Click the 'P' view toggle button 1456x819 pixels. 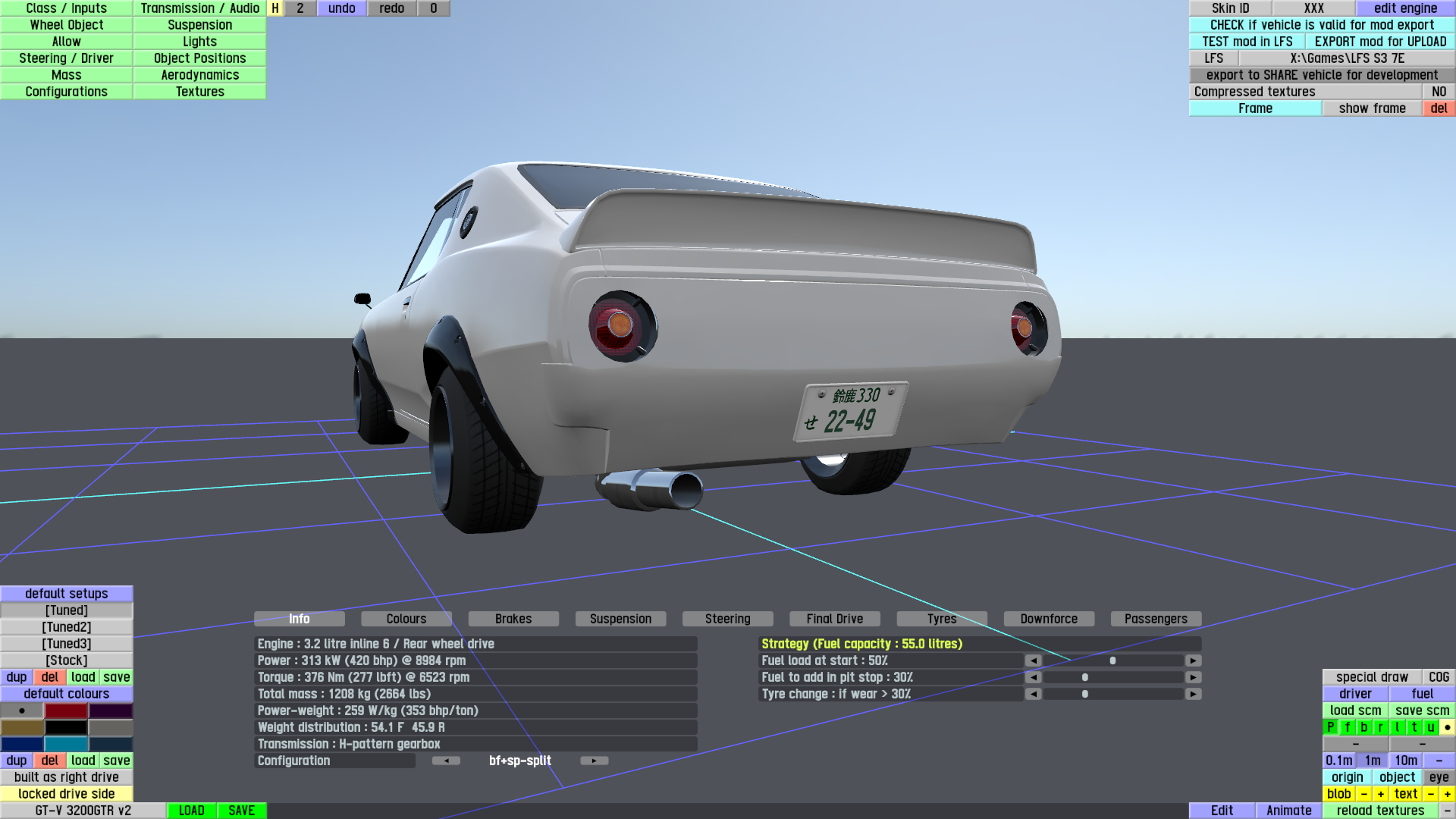coord(1330,727)
